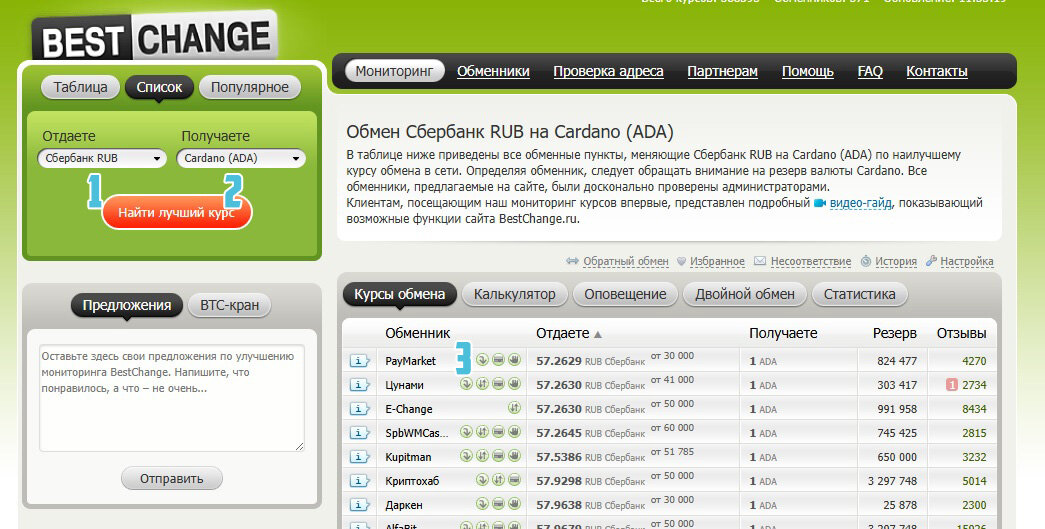Open the info icon for Kupitman
The width and height of the screenshot is (1045, 529).
[359, 457]
